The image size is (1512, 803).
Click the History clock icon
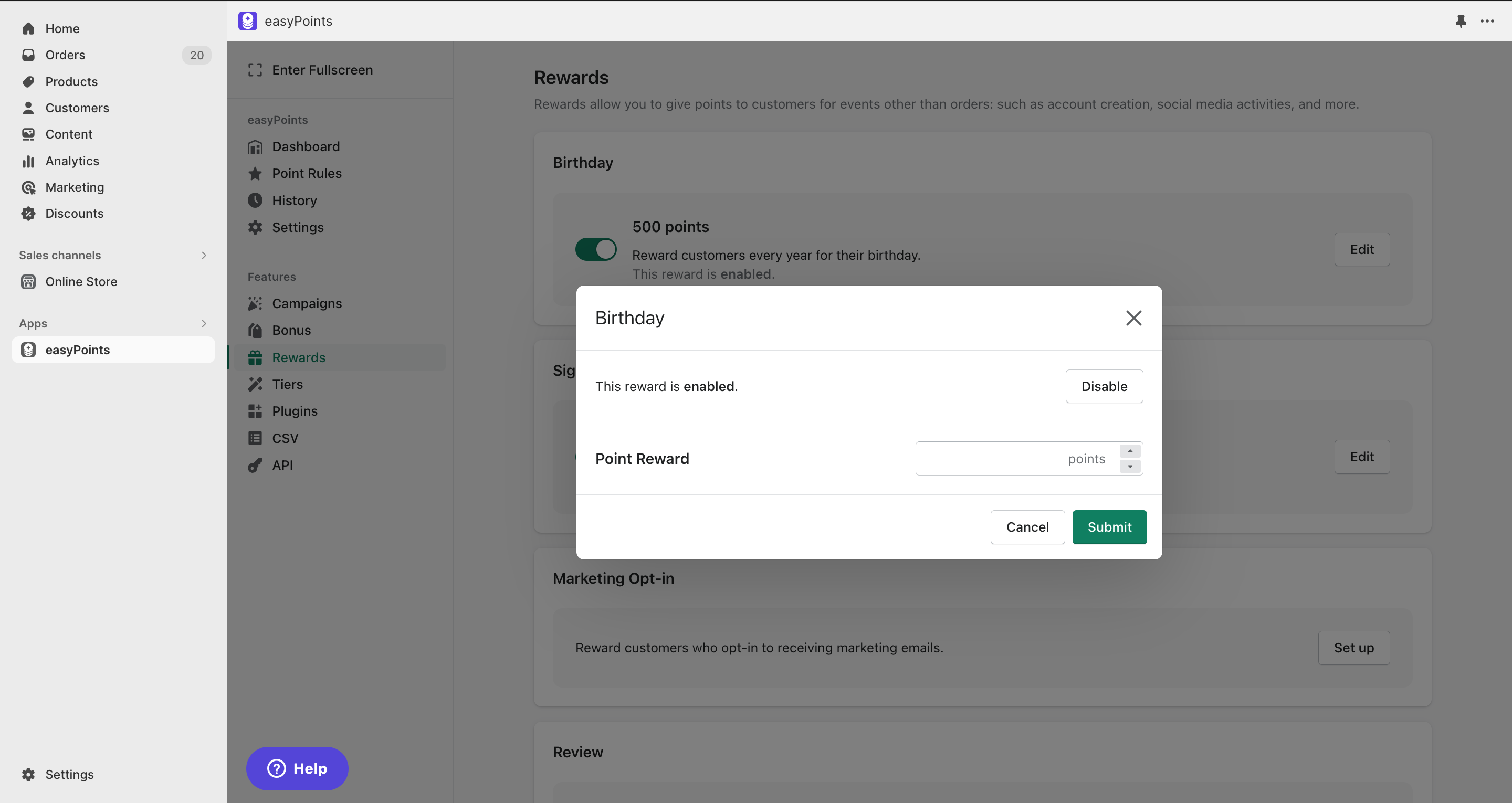click(255, 200)
